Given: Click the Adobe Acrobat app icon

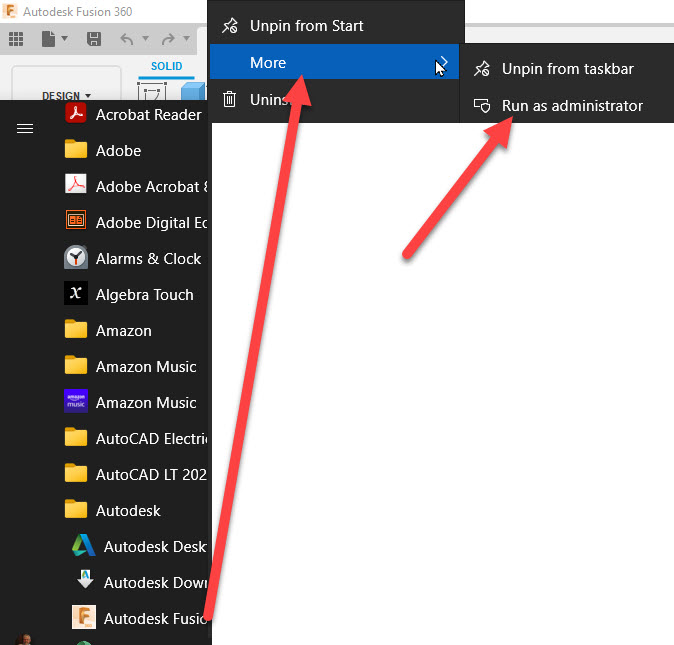Looking at the screenshot, I should click(x=76, y=185).
